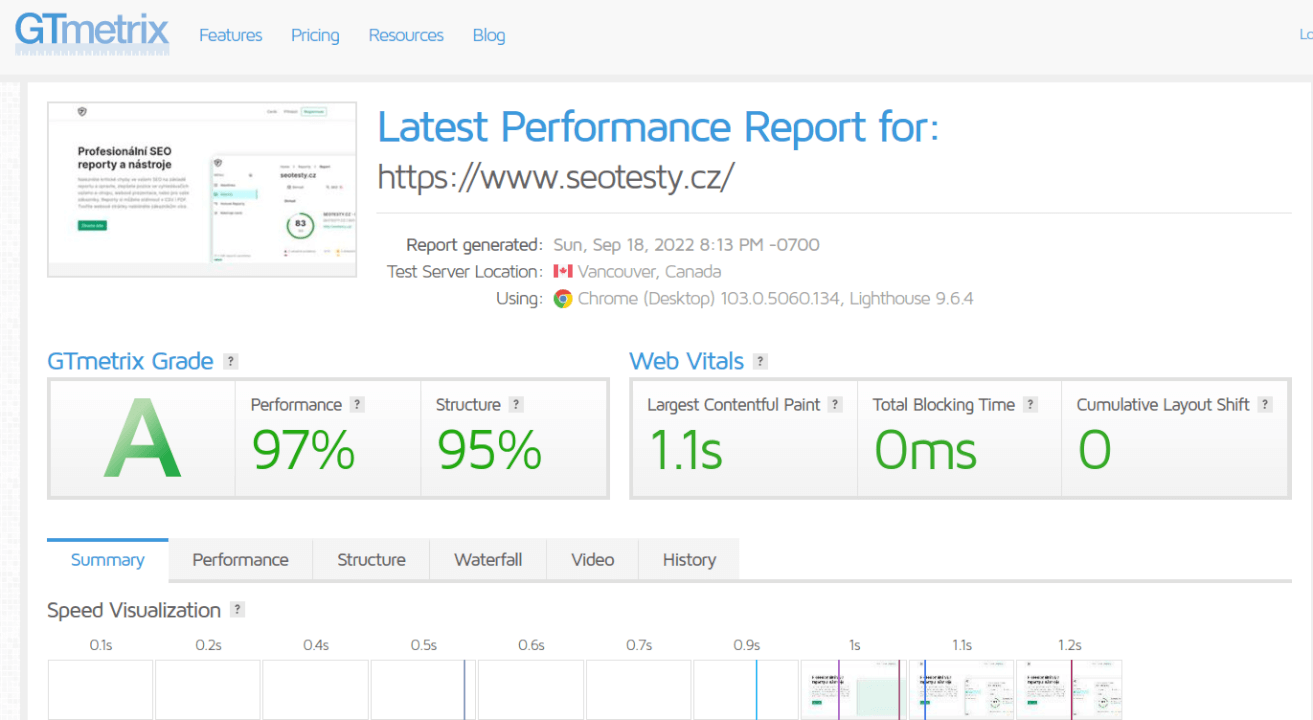Open help icon beside Web Vitals
This screenshot has height=720, width=1313.
tap(761, 361)
